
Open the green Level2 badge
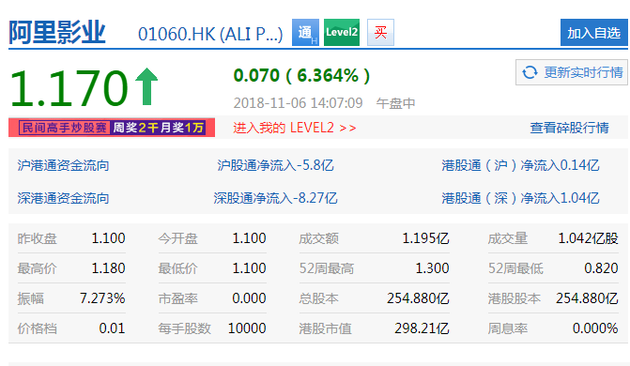pyautogui.click(x=342, y=32)
